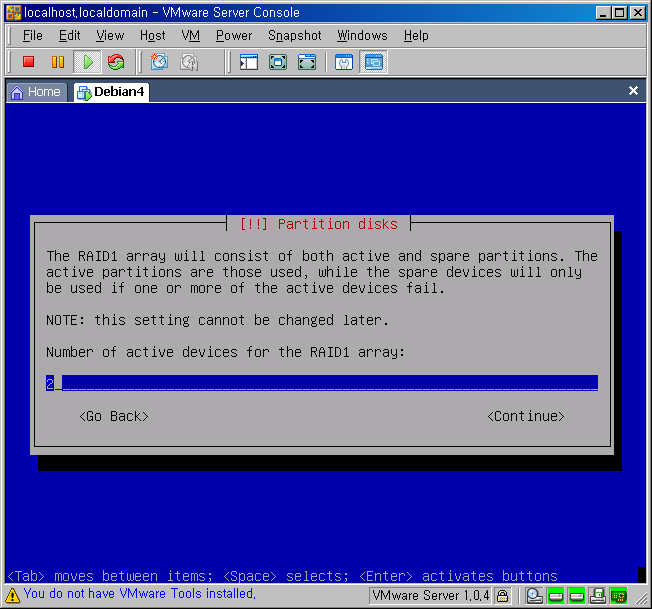Click the lock icon in the status bar
Viewport: 652px width, 609px height.
pos(503,596)
